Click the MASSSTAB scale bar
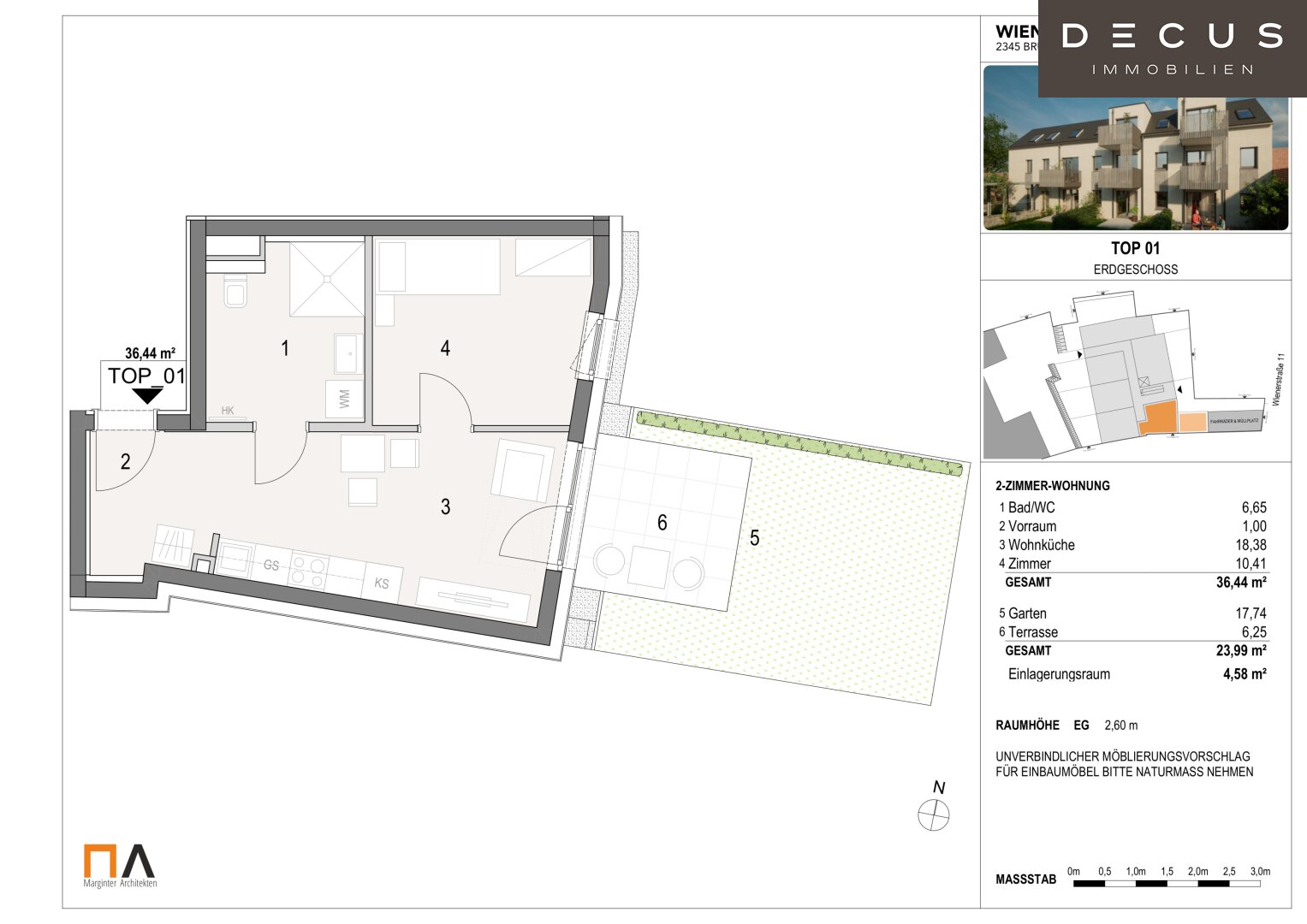The height and width of the screenshot is (924, 1307). coord(1167,882)
